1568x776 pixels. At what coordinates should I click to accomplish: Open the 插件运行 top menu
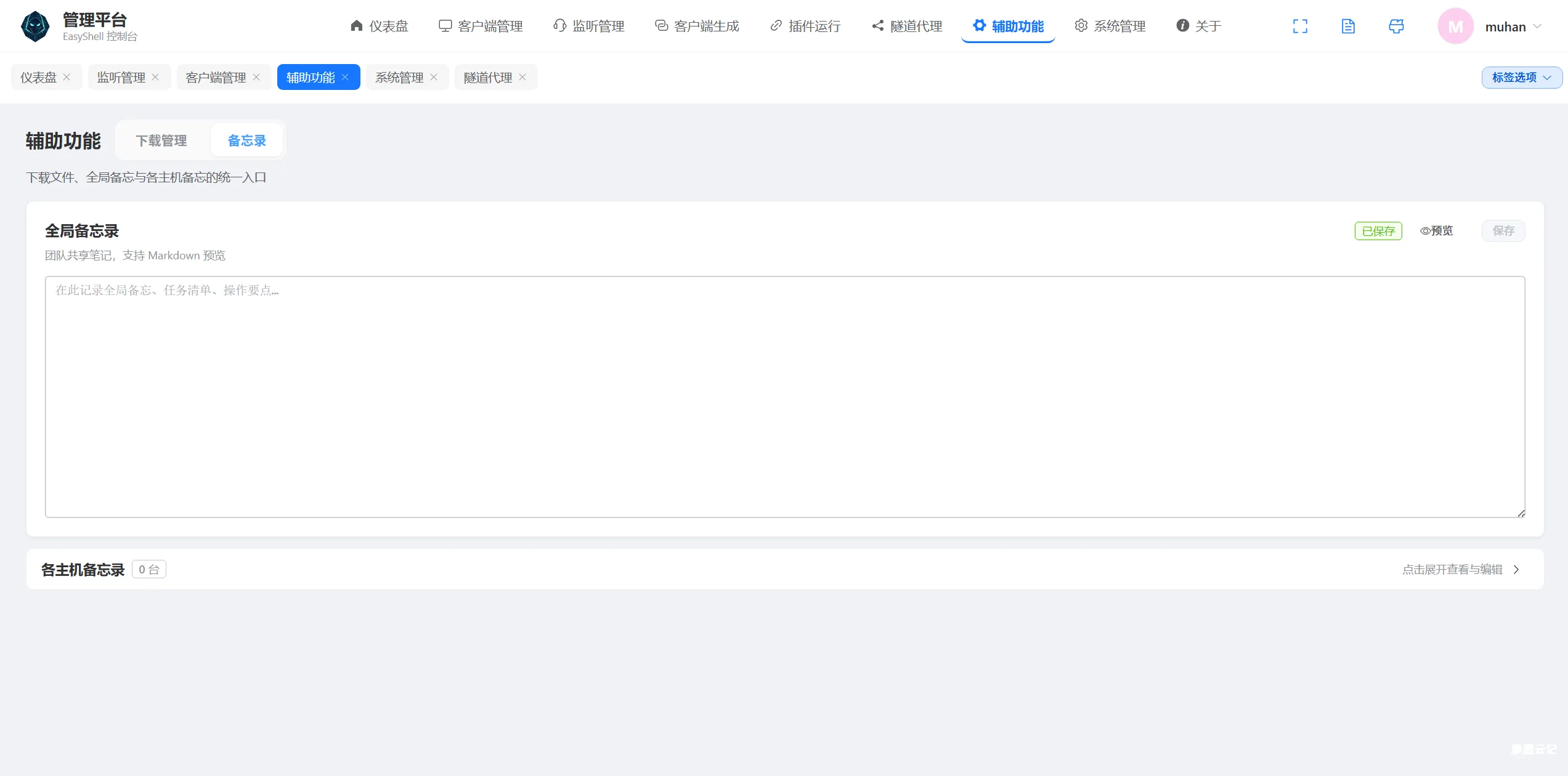(805, 26)
